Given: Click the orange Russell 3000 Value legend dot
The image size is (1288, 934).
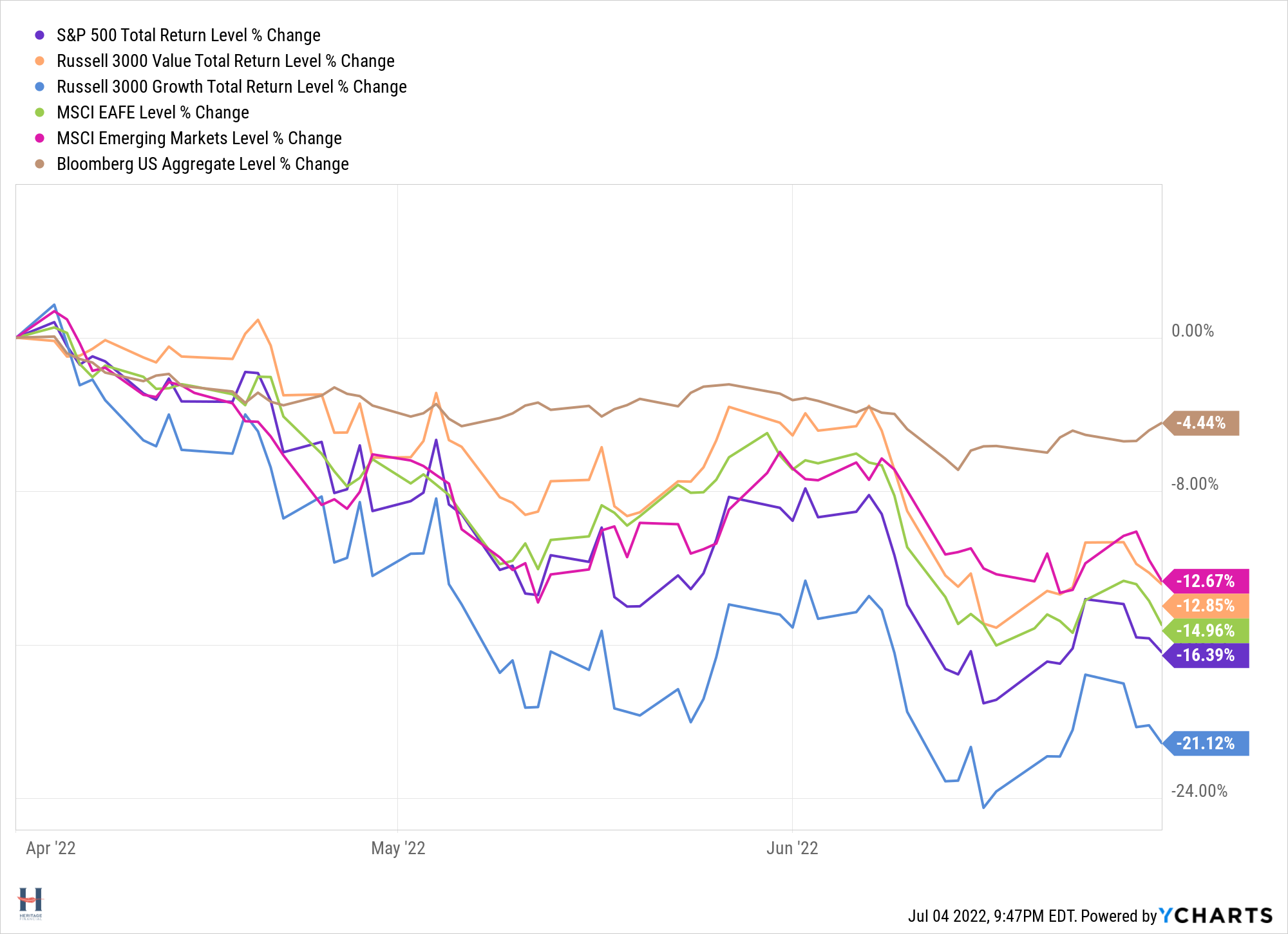Looking at the screenshot, I should click(x=40, y=61).
